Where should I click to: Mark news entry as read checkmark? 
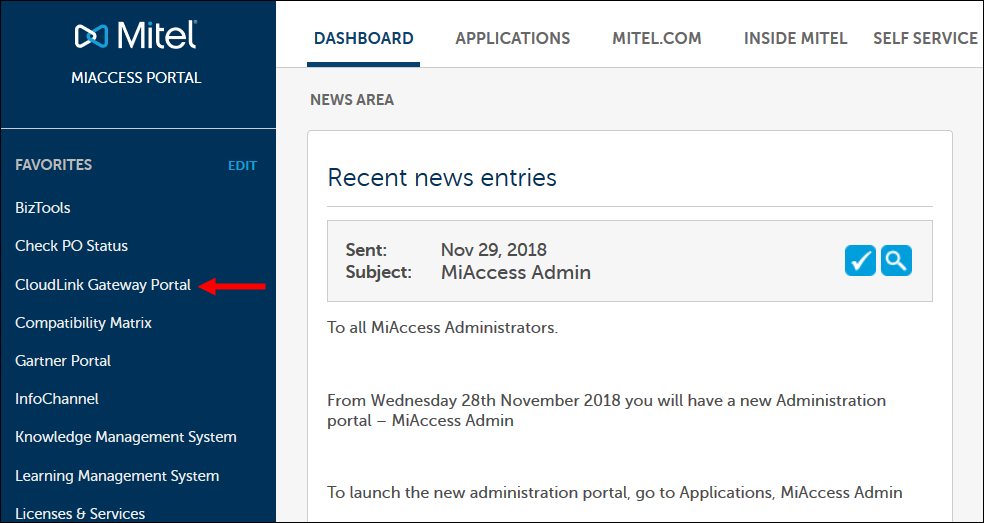tap(860, 261)
